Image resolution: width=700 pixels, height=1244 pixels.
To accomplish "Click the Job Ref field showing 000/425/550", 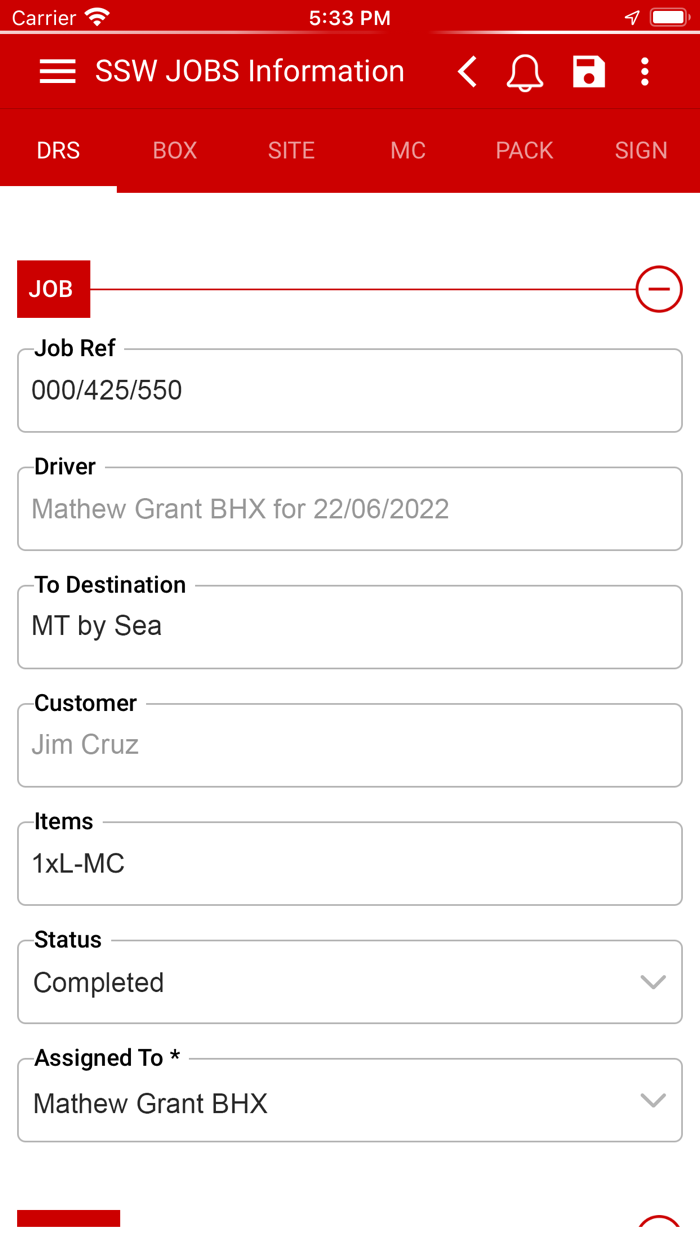I will (x=350, y=390).
